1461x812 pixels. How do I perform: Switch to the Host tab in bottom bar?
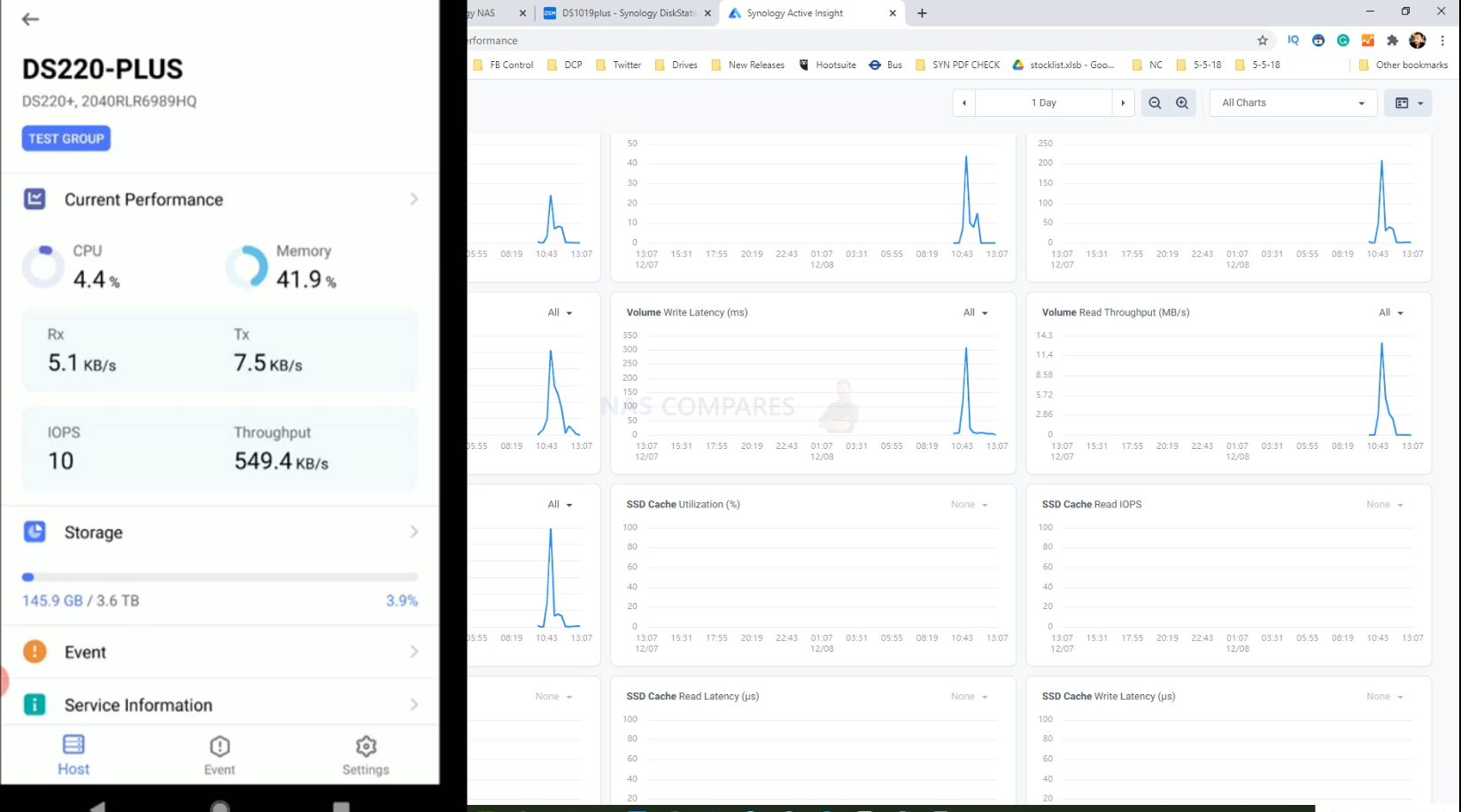tap(73, 754)
